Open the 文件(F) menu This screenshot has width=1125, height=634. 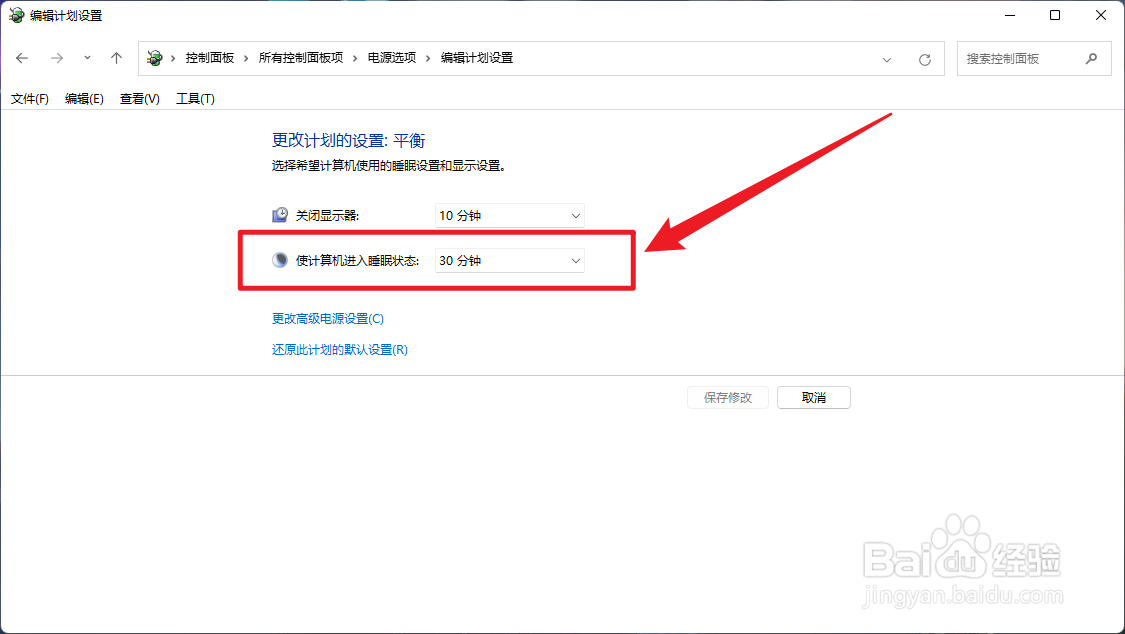(29, 99)
